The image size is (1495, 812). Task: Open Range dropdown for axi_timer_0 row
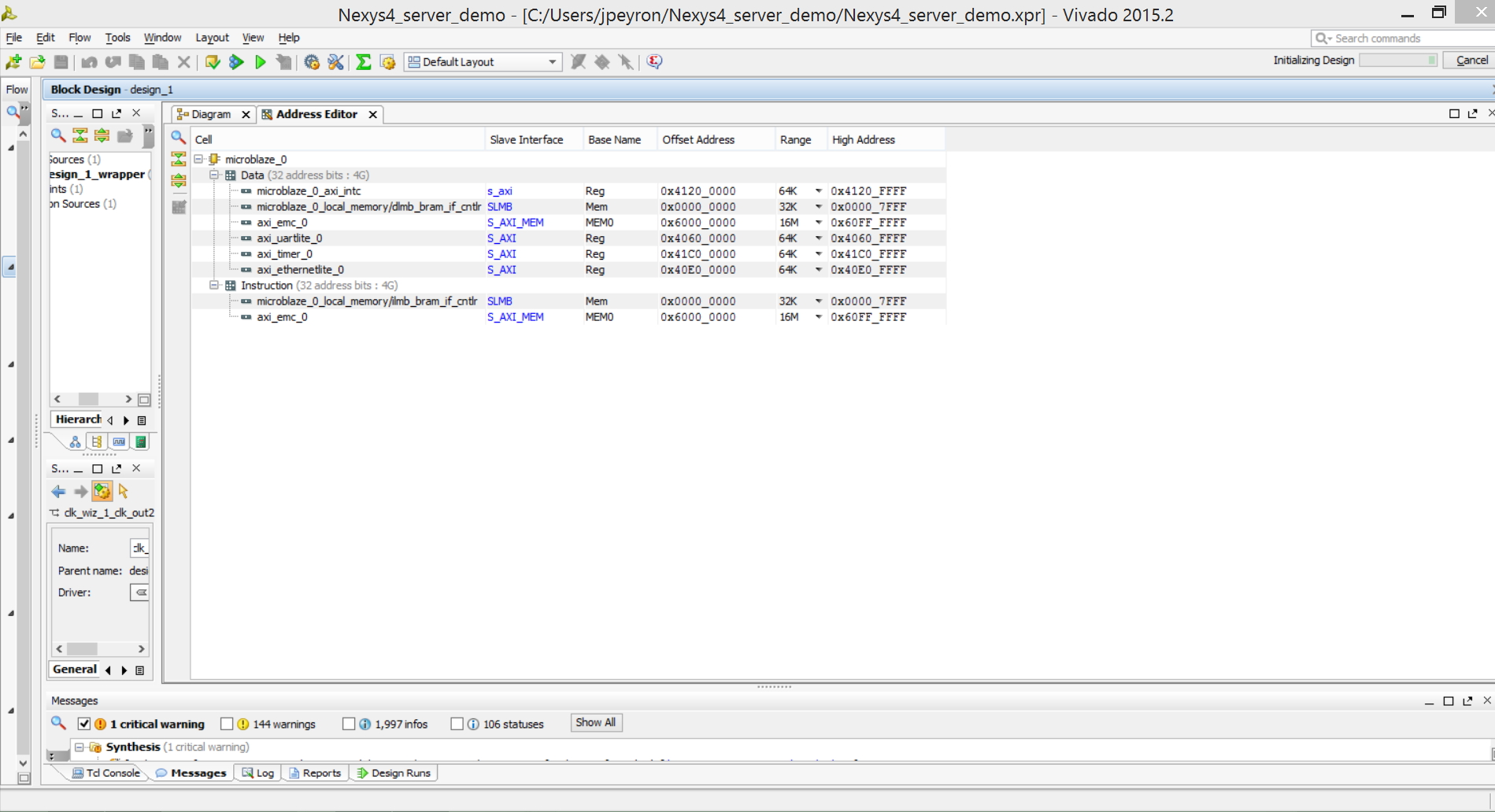click(819, 254)
